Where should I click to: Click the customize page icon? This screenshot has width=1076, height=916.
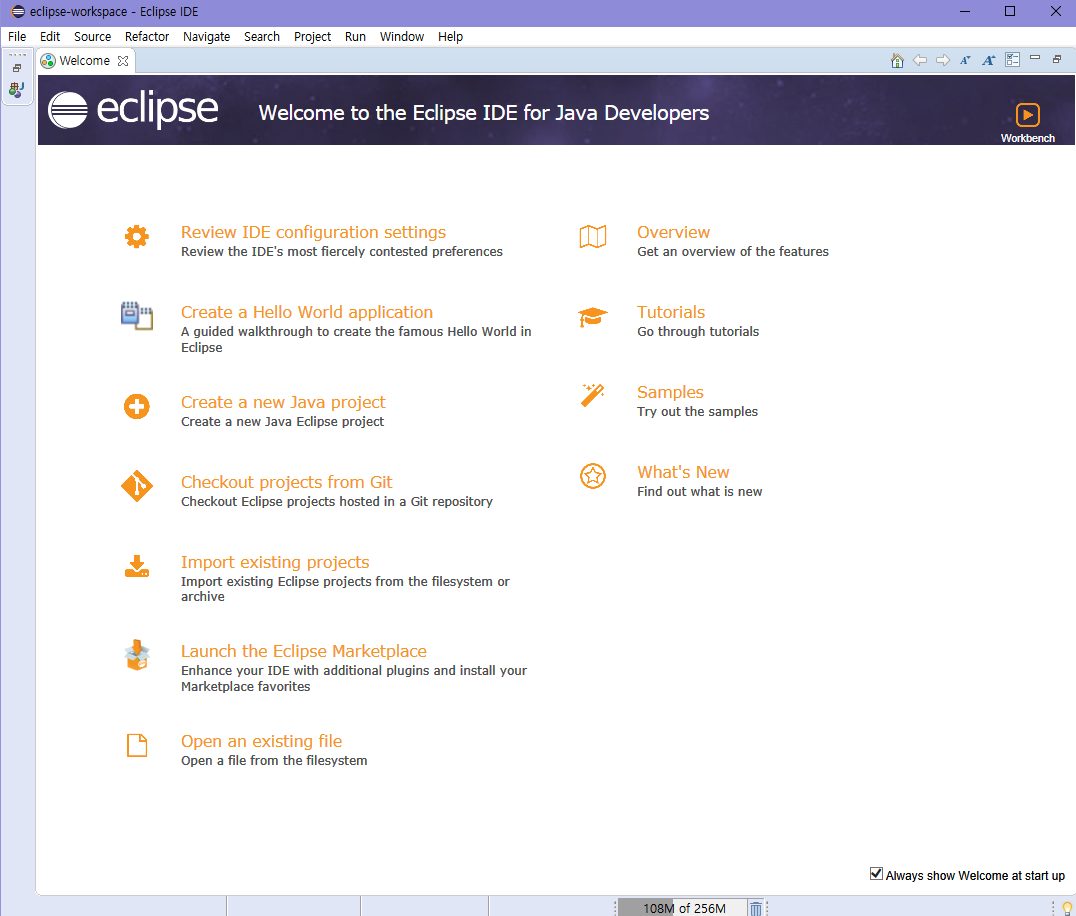(1012, 60)
